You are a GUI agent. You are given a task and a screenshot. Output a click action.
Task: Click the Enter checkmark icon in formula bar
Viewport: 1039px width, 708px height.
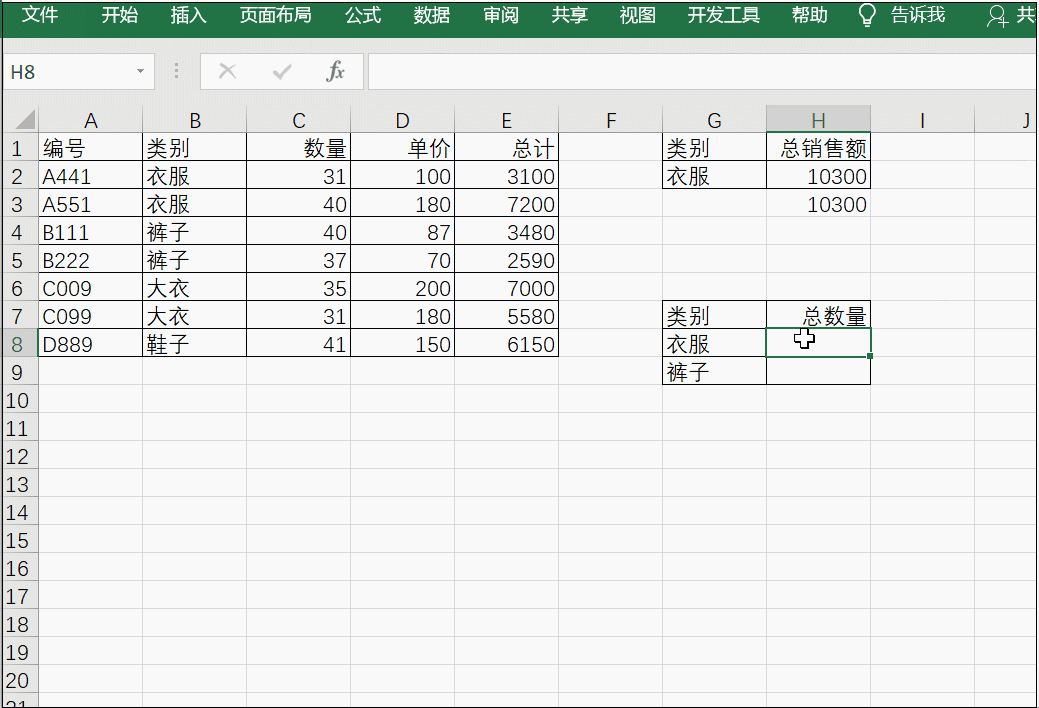click(282, 72)
